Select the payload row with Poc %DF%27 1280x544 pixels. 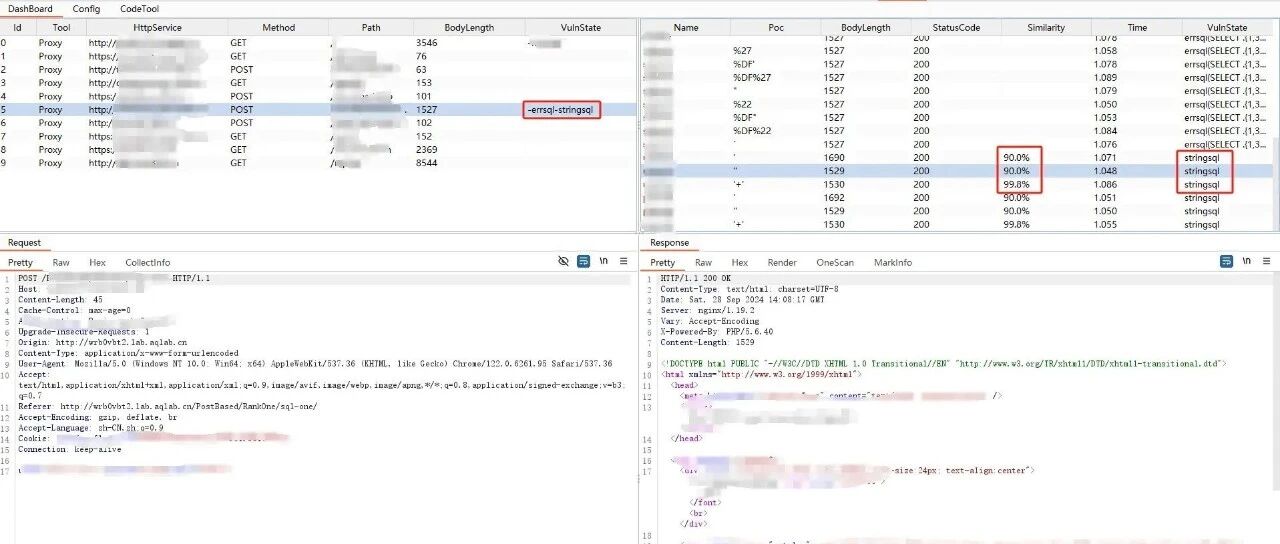click(957, 77)
